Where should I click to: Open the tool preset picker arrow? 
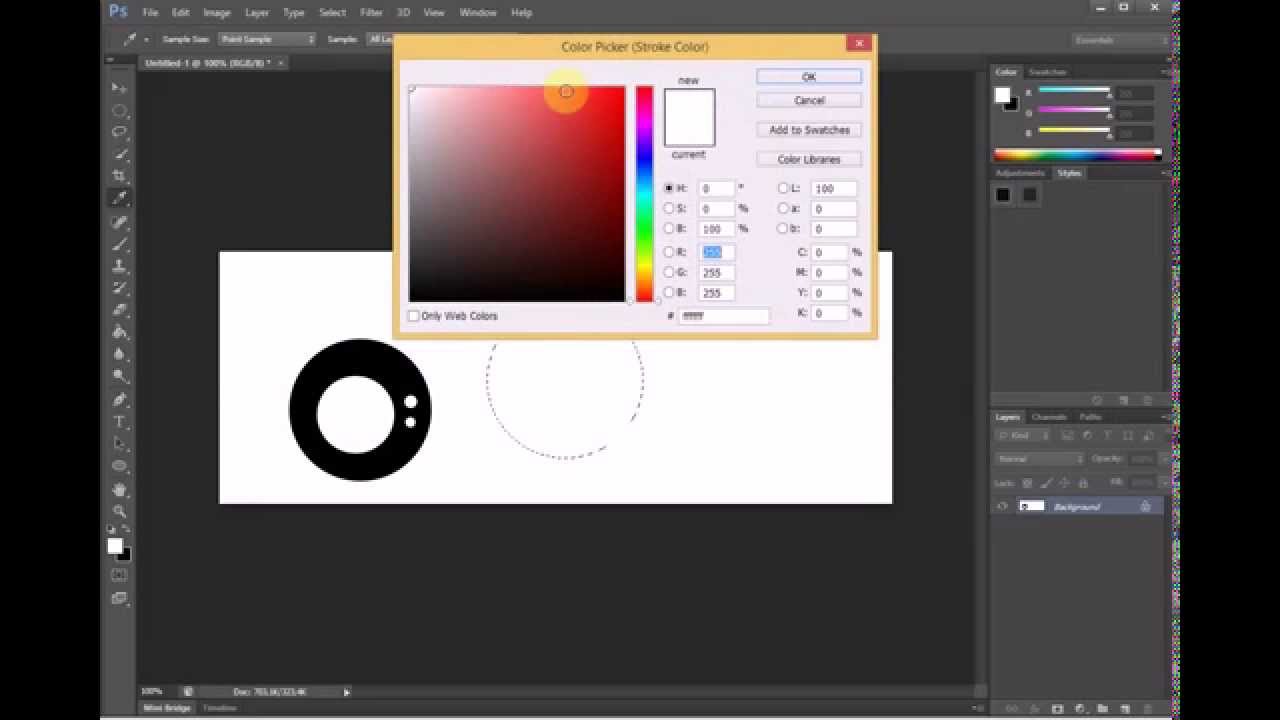146,40
